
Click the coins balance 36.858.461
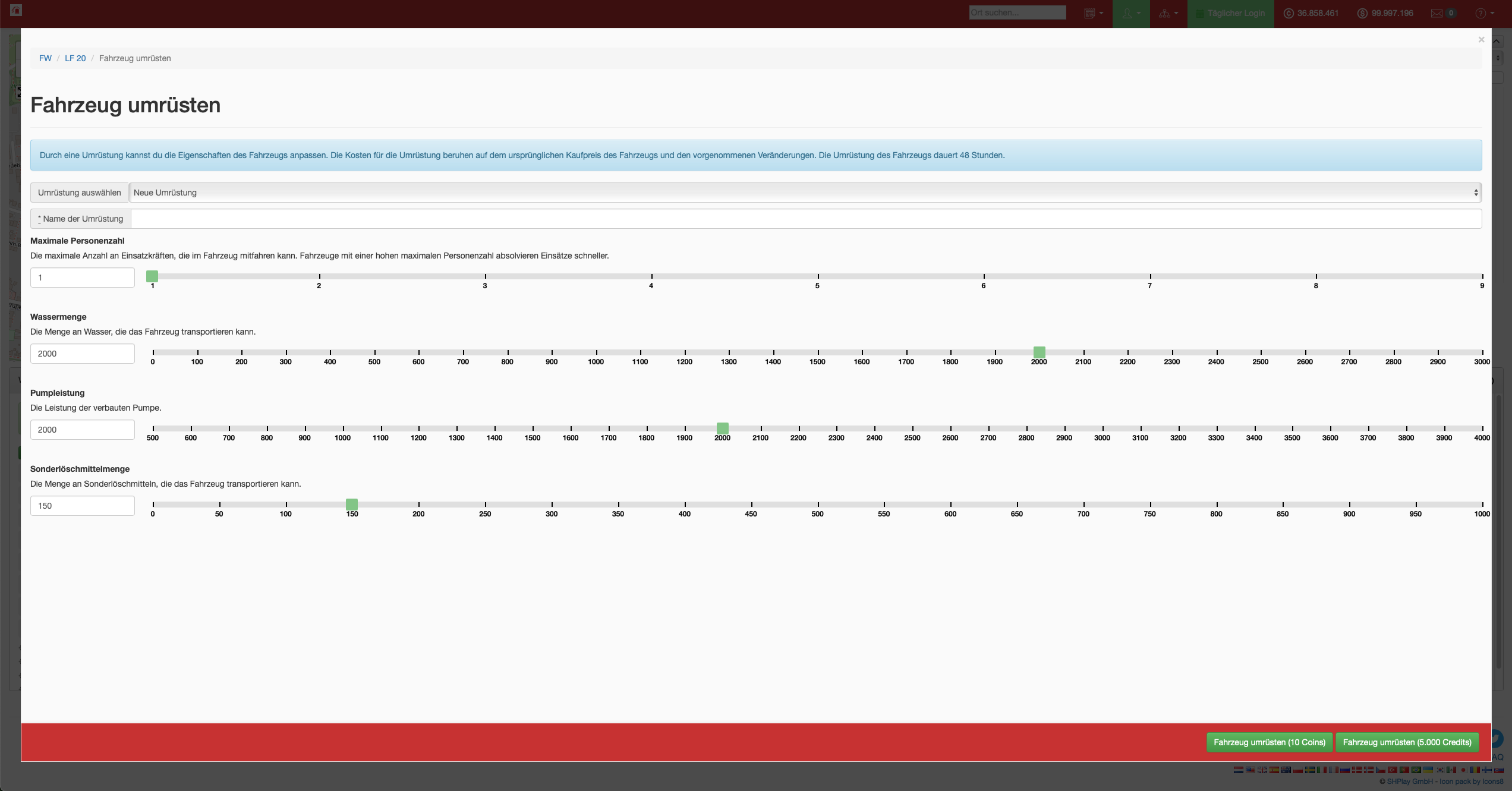[1311, 13]
